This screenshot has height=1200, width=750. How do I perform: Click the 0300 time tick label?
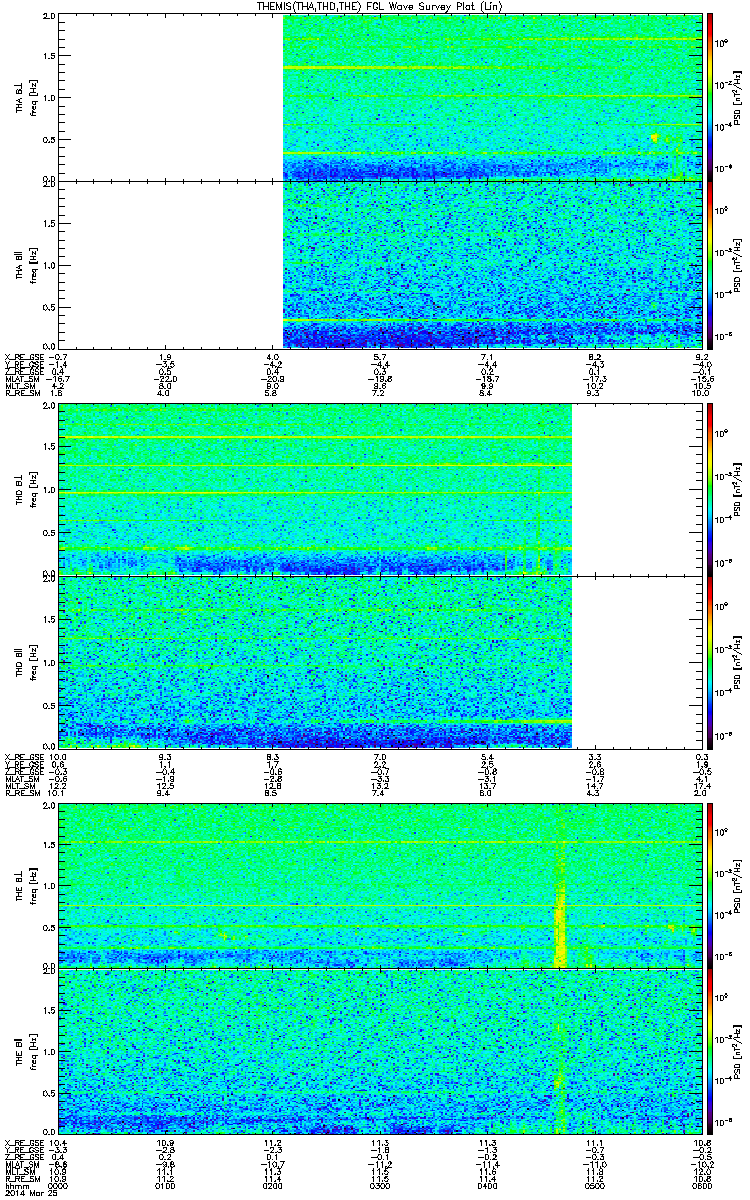(381, 1186)
